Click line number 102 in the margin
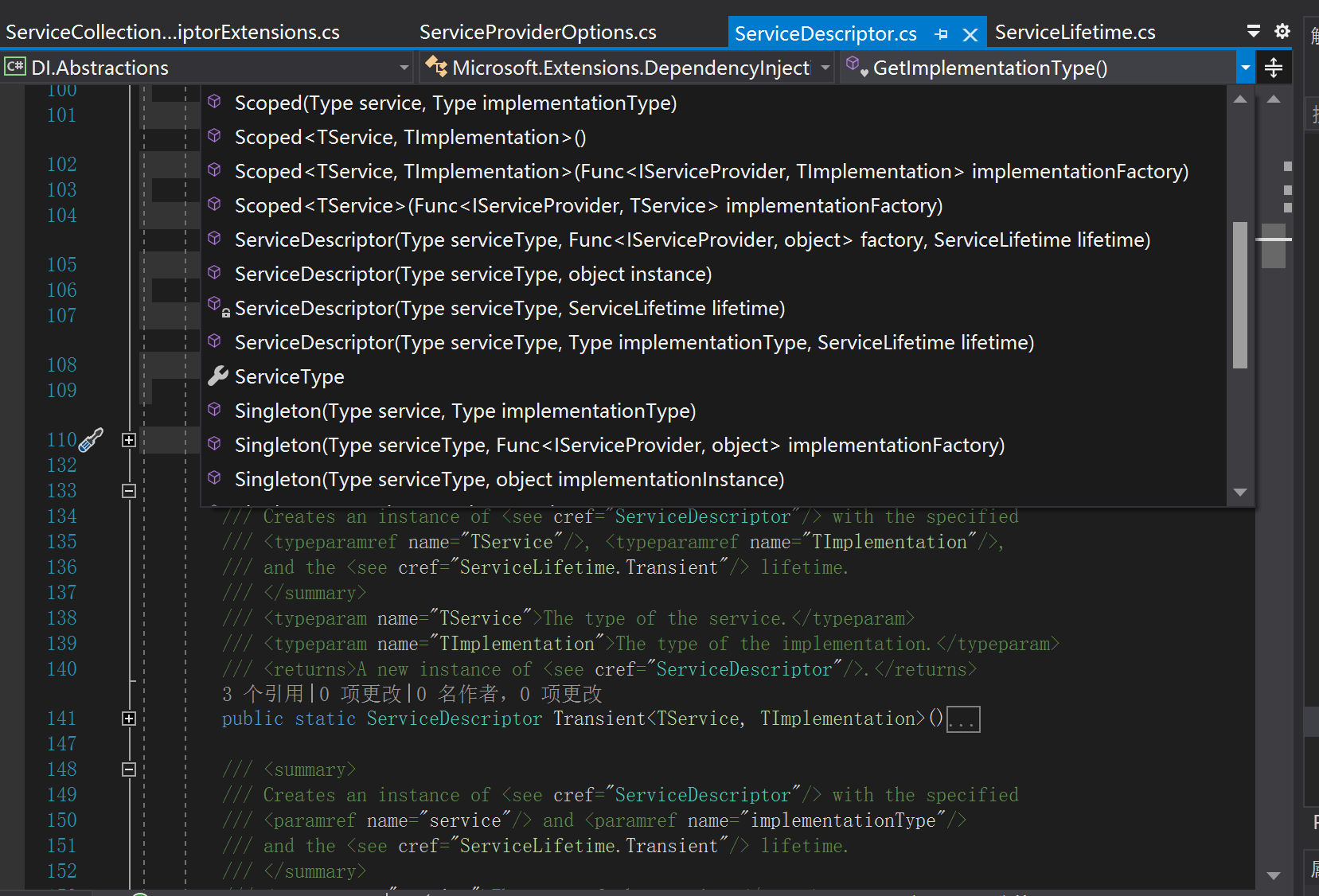The image size is (1319, 896). (62, 165)
